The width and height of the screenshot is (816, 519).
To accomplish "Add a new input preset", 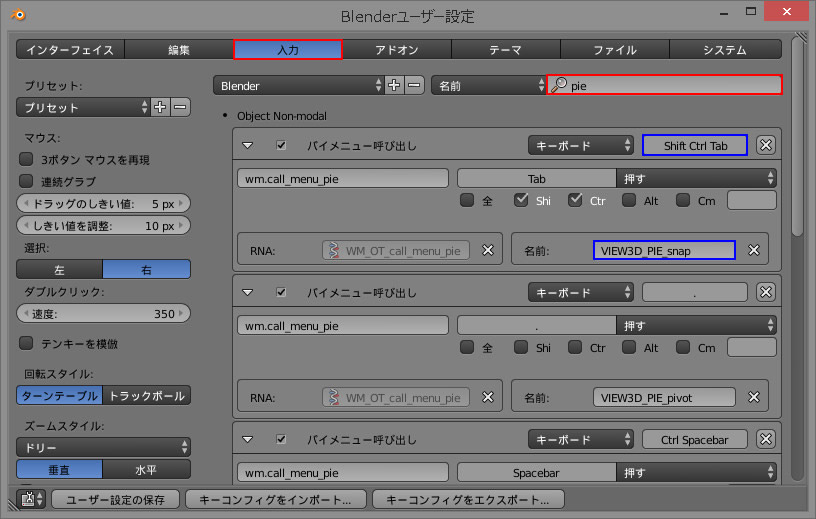I will (x=160, y=107).
